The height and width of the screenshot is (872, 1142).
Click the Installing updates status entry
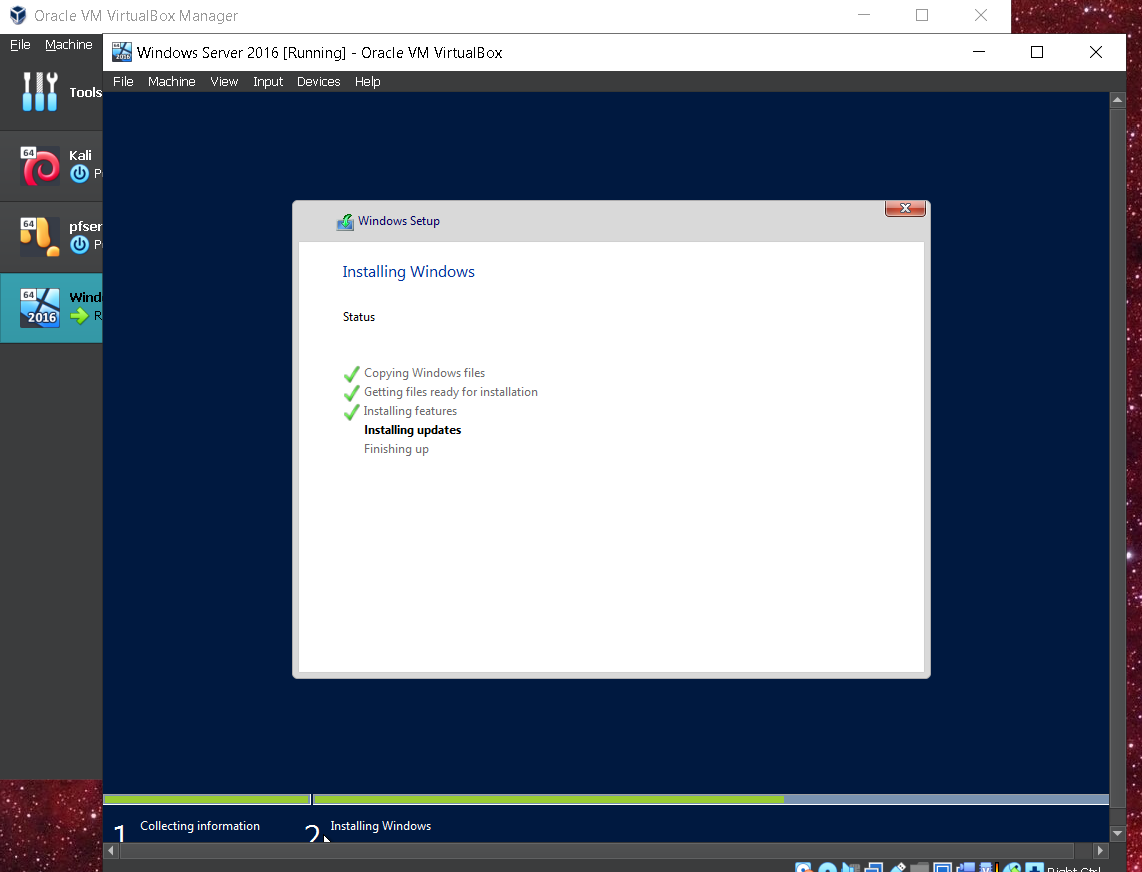coord(412,430)
